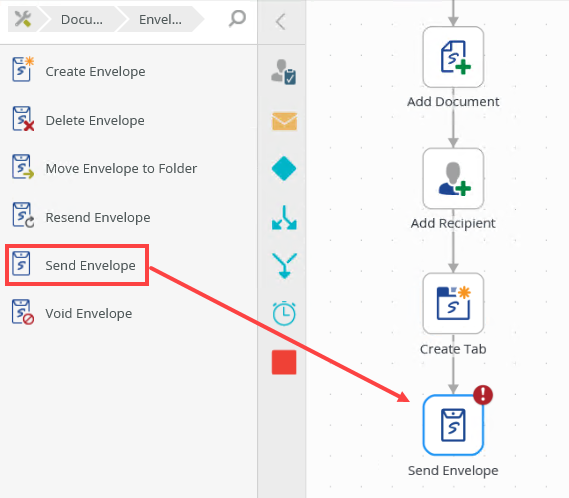The image size is (569, 498).
Task: Click the red error badge on Send Envelope
Action: [x=483, y=395]
